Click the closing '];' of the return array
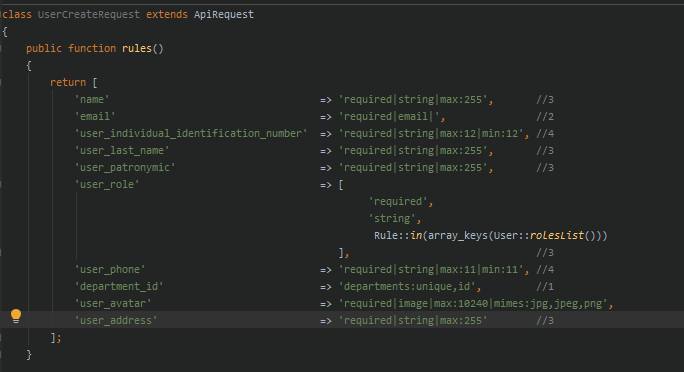 (x=56, y=338)
